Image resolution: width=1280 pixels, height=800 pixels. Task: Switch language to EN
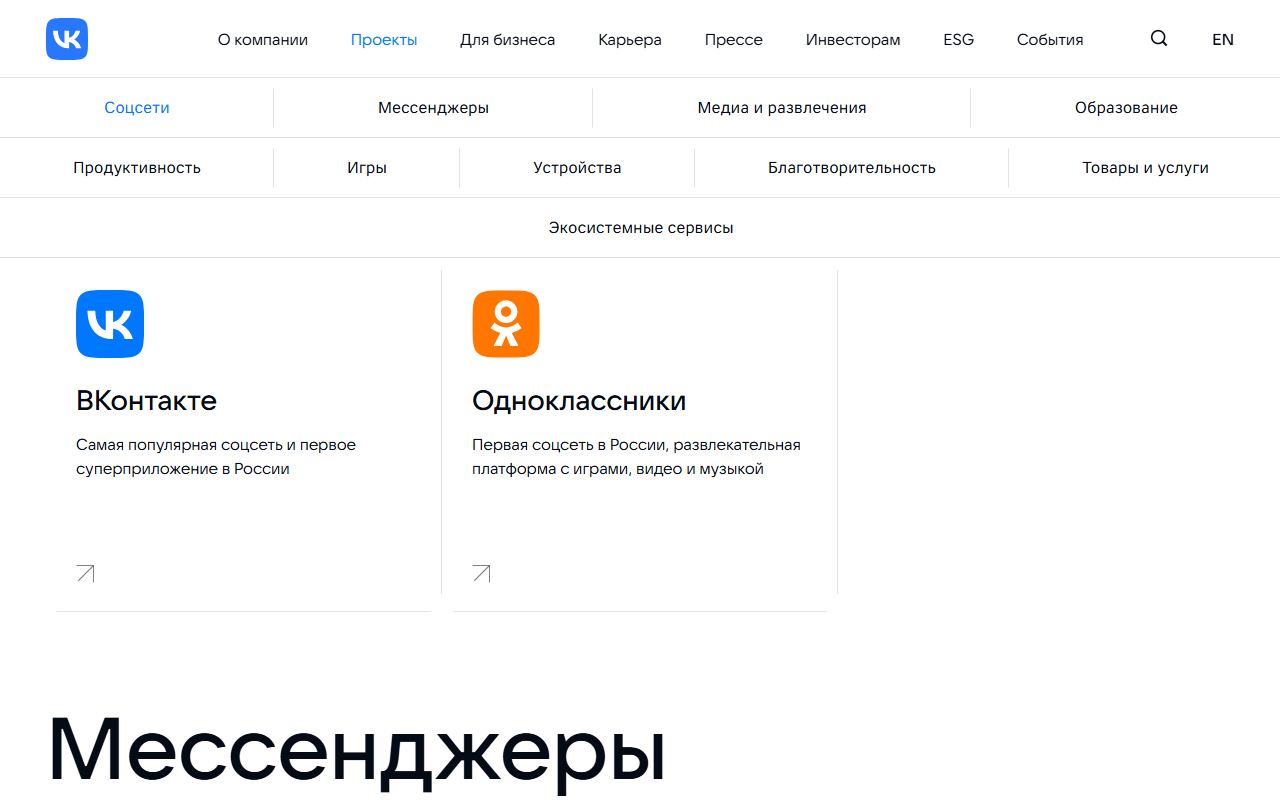(1223, 40)
